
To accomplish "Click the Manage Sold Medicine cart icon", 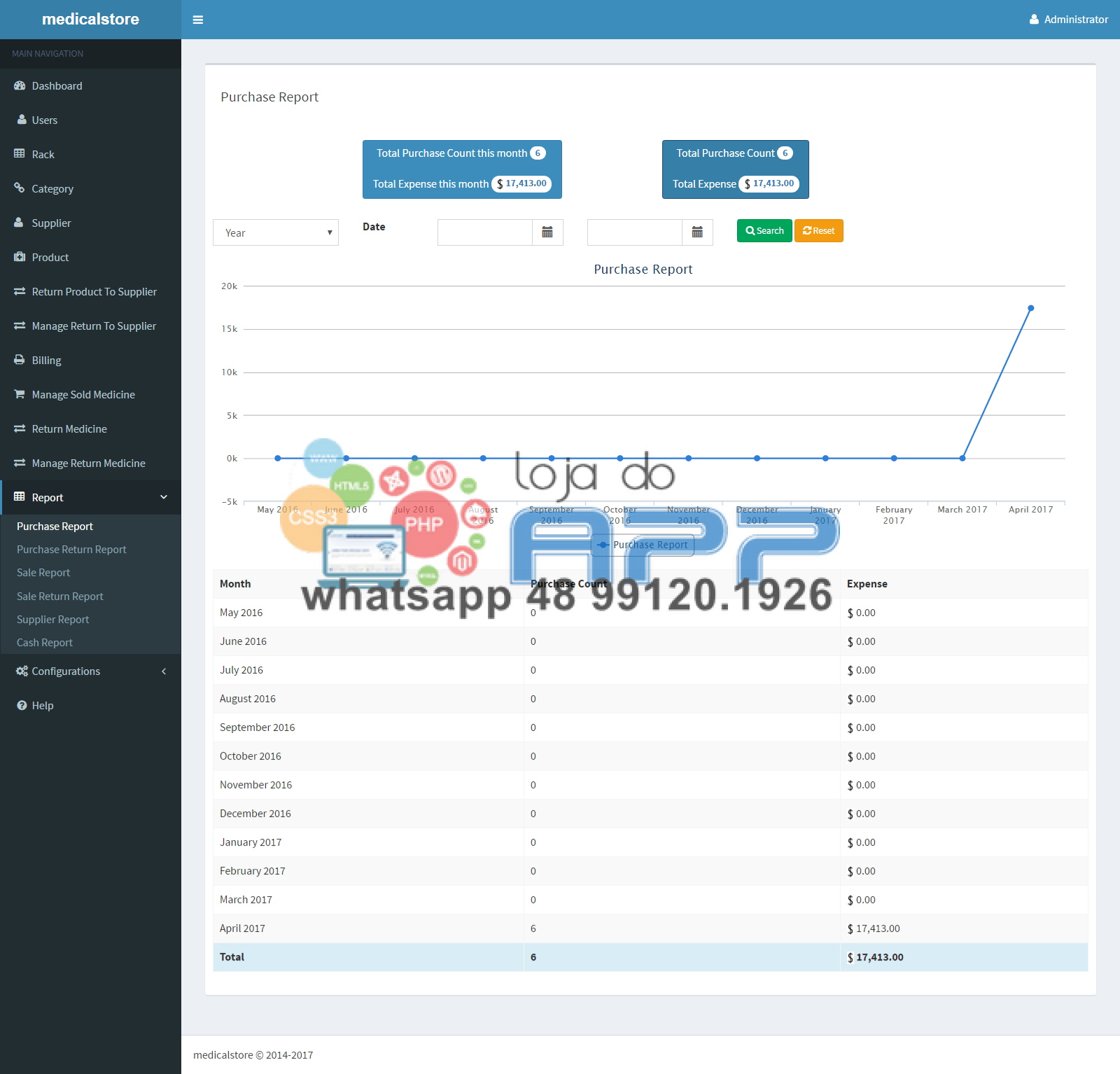I will tap(20, 394).
